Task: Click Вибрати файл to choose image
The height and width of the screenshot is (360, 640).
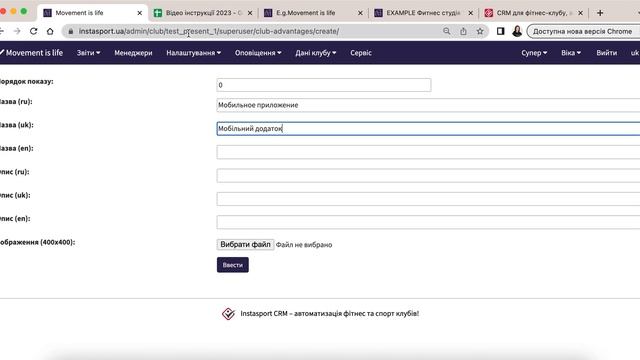Action: pyautogui.click(x=245, y=244)
